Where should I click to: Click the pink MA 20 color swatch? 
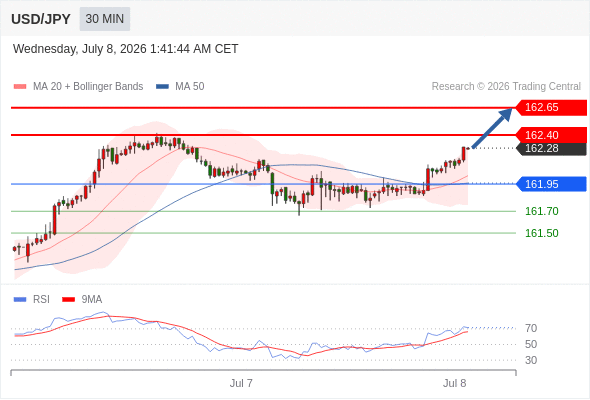coord(20,87)
